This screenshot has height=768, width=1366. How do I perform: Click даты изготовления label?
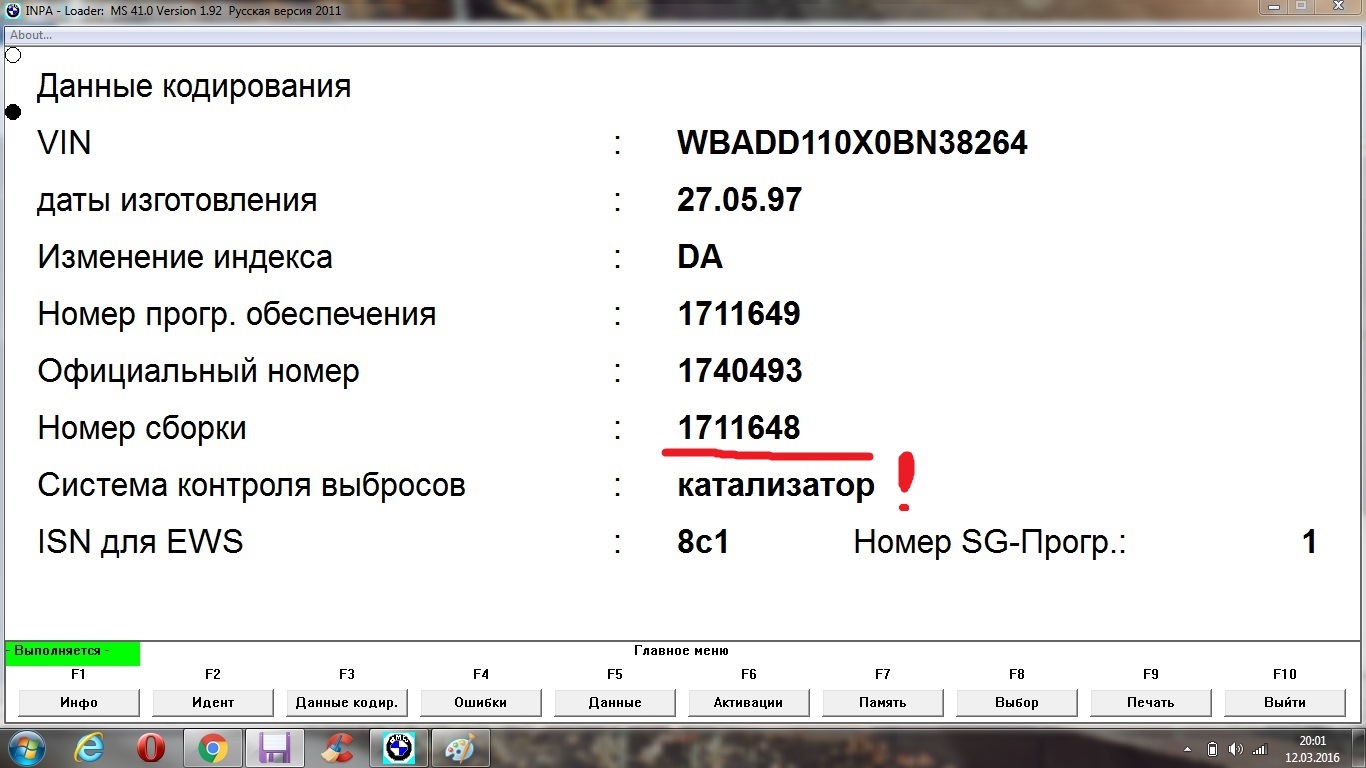pyautogui.click(x=177, y=201)
